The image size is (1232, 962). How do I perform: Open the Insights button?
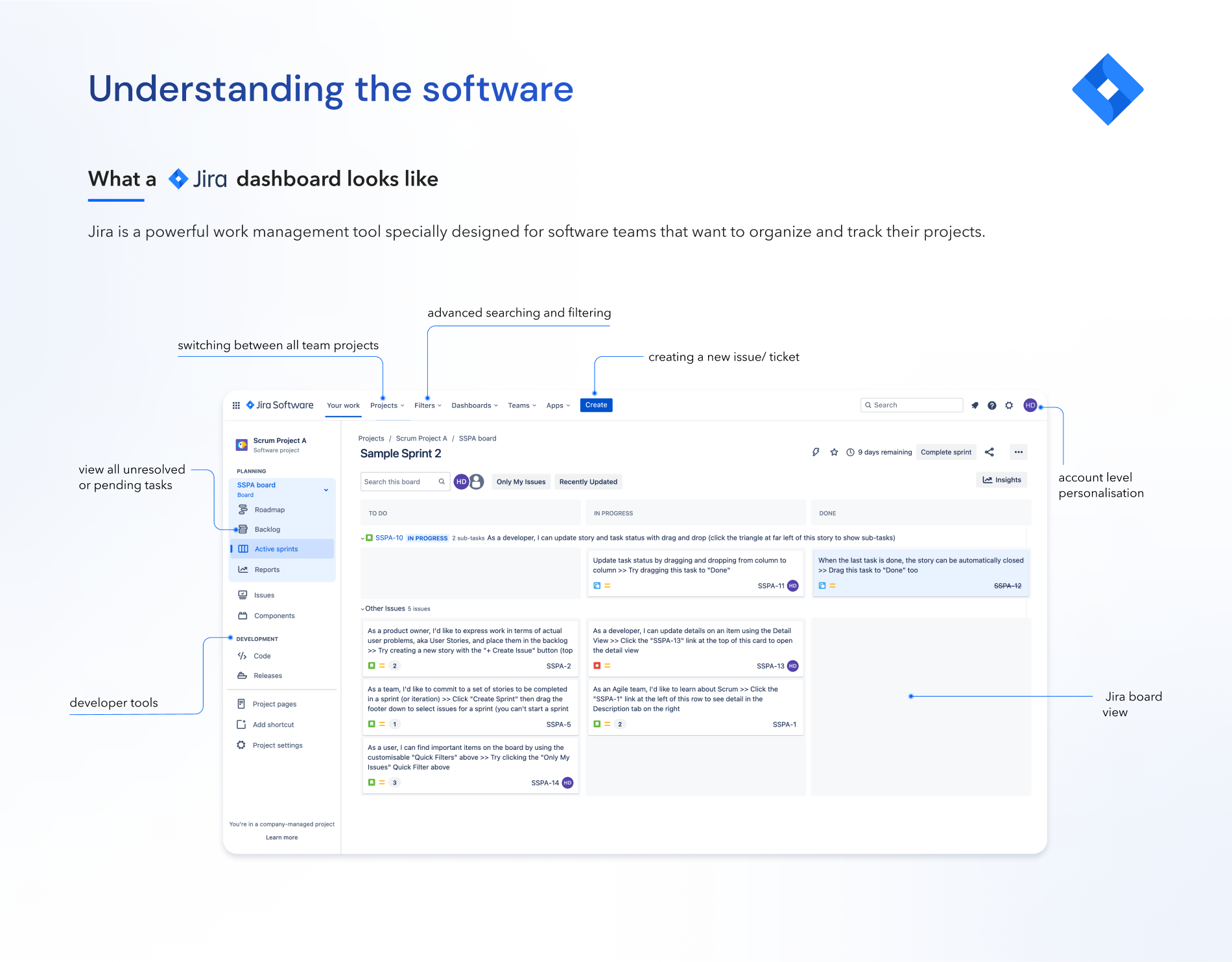(1001, 480)
